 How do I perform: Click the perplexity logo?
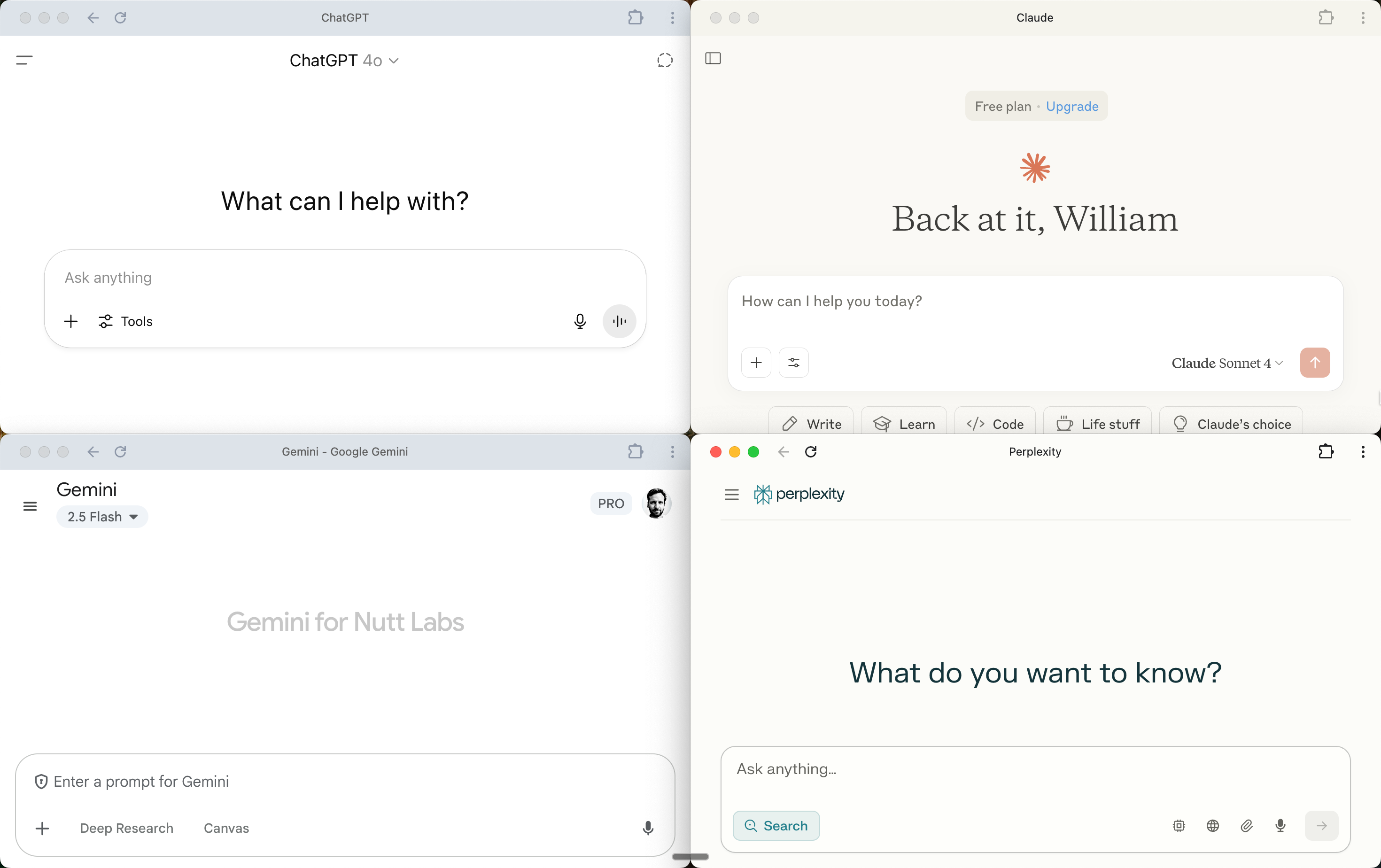coord(799,494)
